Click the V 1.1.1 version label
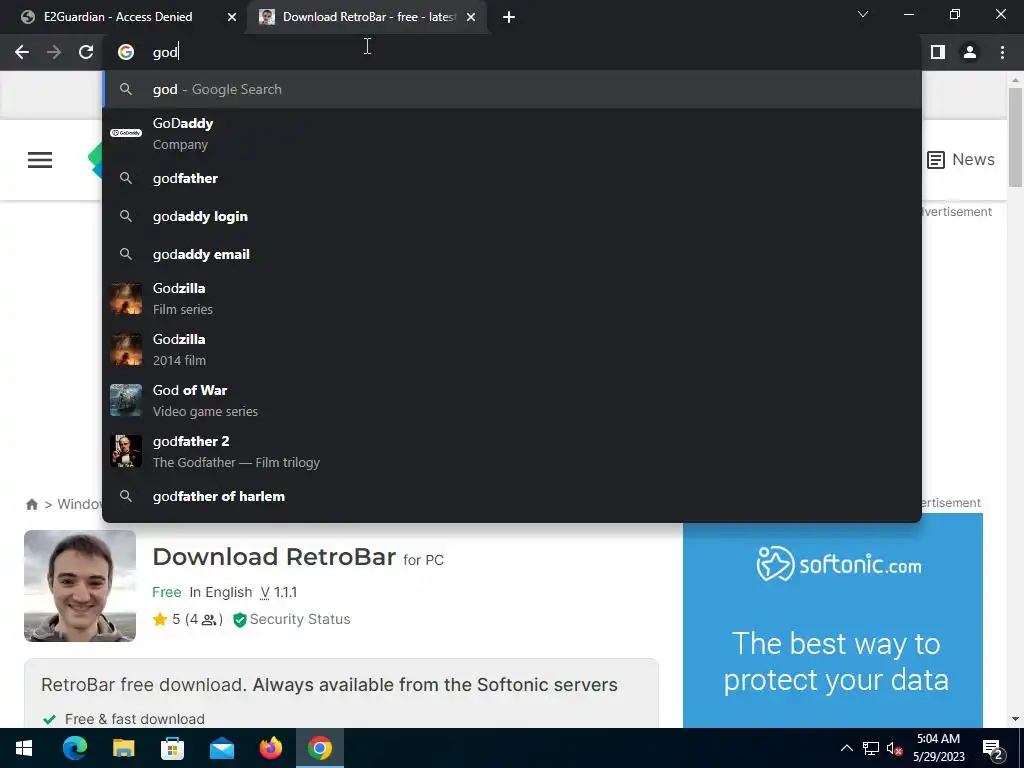Screen dimensions: 1024x768 [279, 592]
